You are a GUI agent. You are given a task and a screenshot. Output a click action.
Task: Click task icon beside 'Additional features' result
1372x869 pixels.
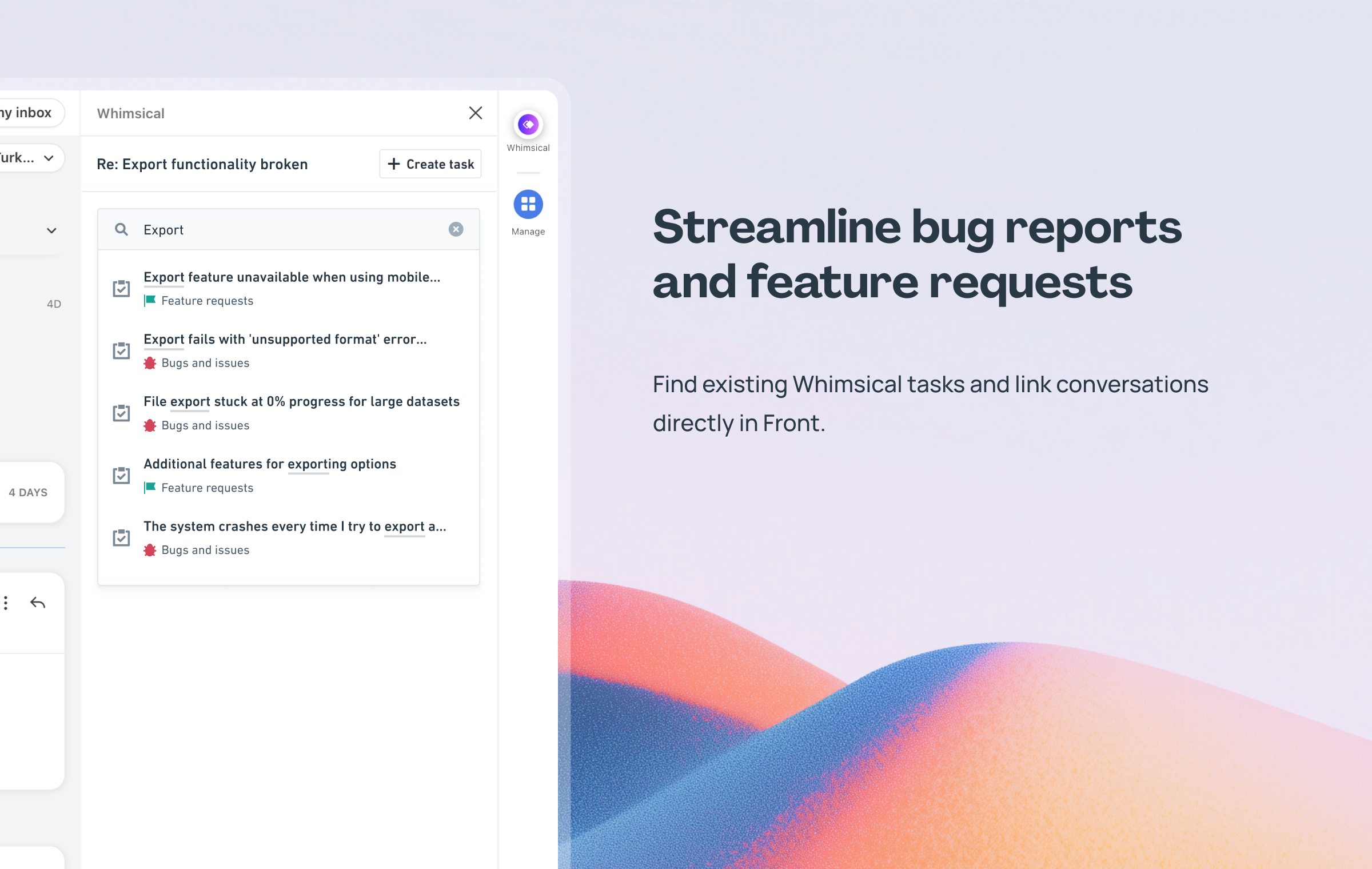tap(121, 475)
